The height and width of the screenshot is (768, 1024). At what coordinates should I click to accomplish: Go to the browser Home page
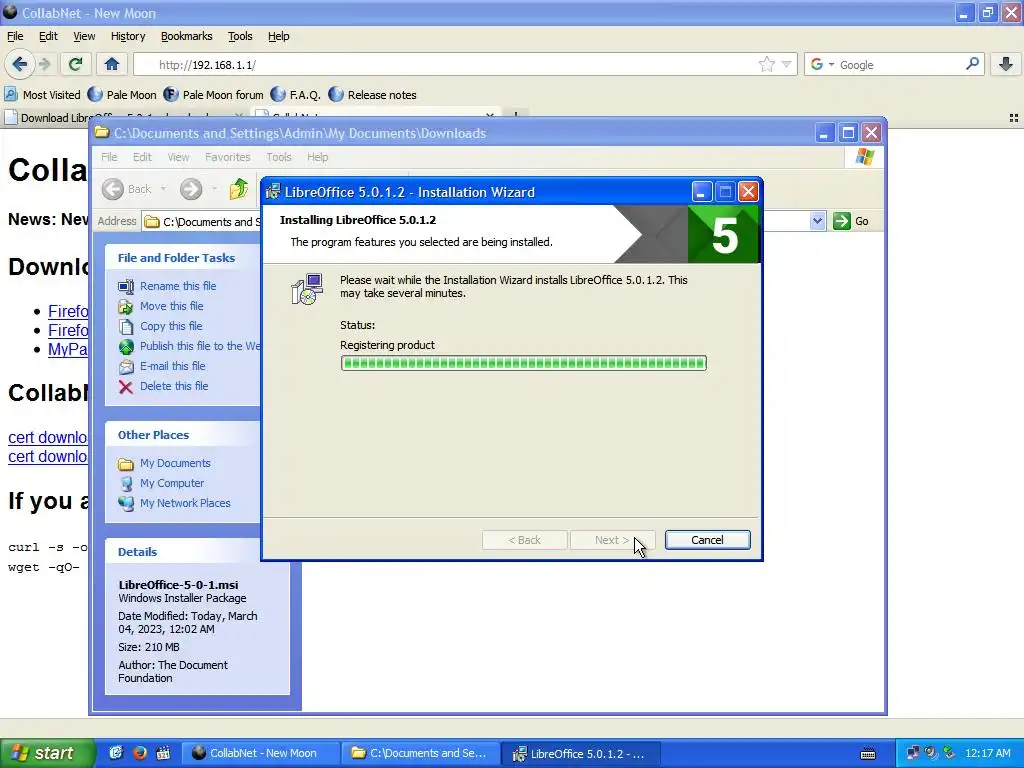(112, 64)
